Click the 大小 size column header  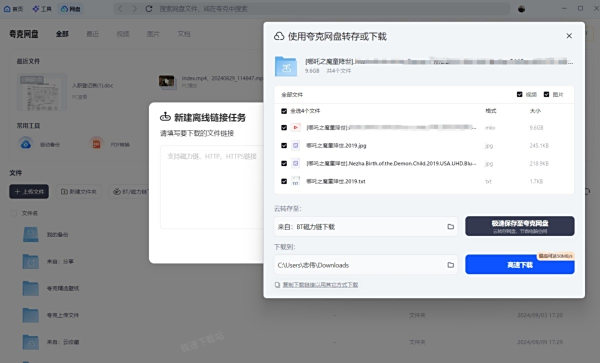[x=535, y=111]
